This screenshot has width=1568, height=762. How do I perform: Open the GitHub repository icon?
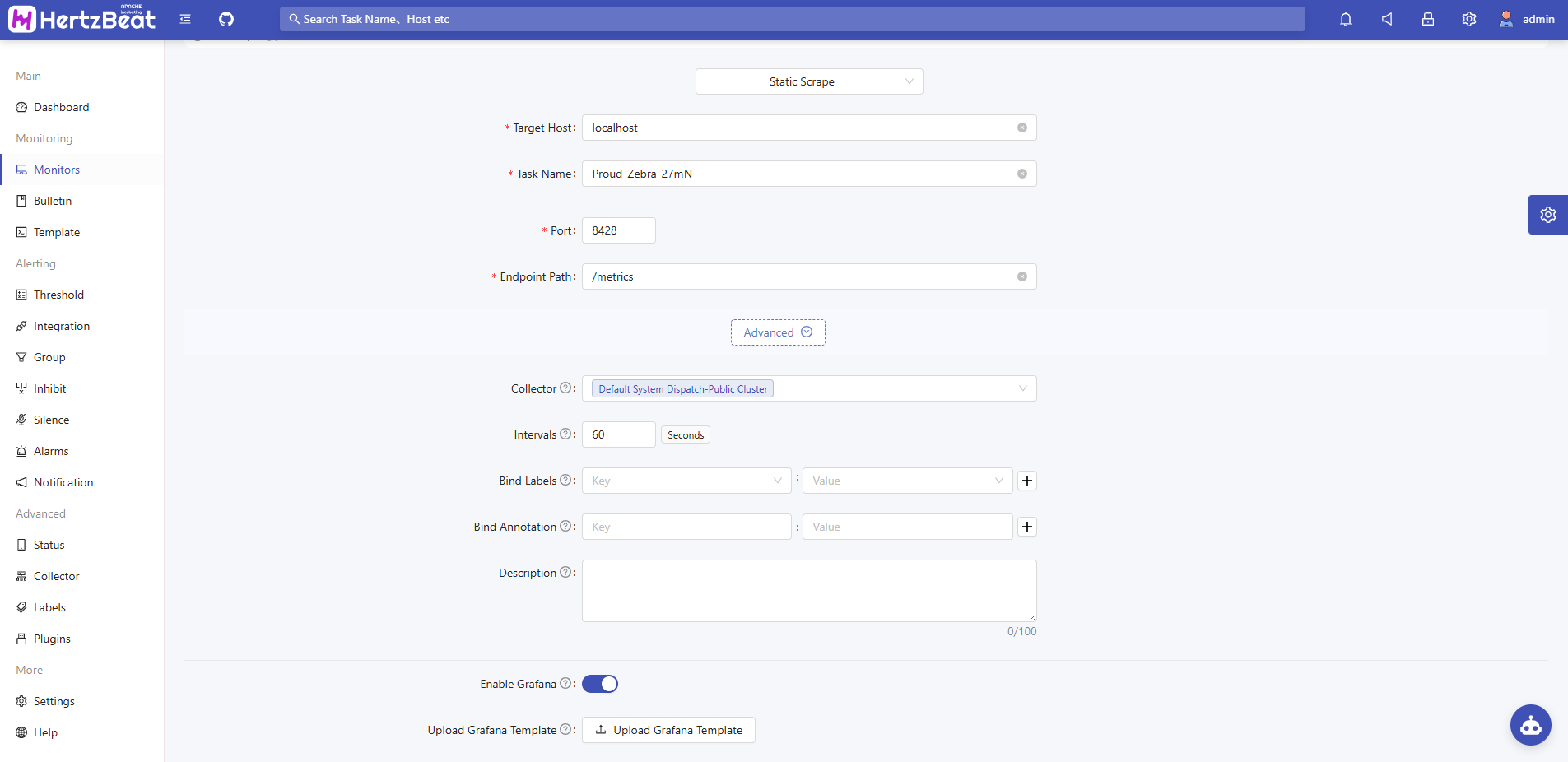pos(226,19)
